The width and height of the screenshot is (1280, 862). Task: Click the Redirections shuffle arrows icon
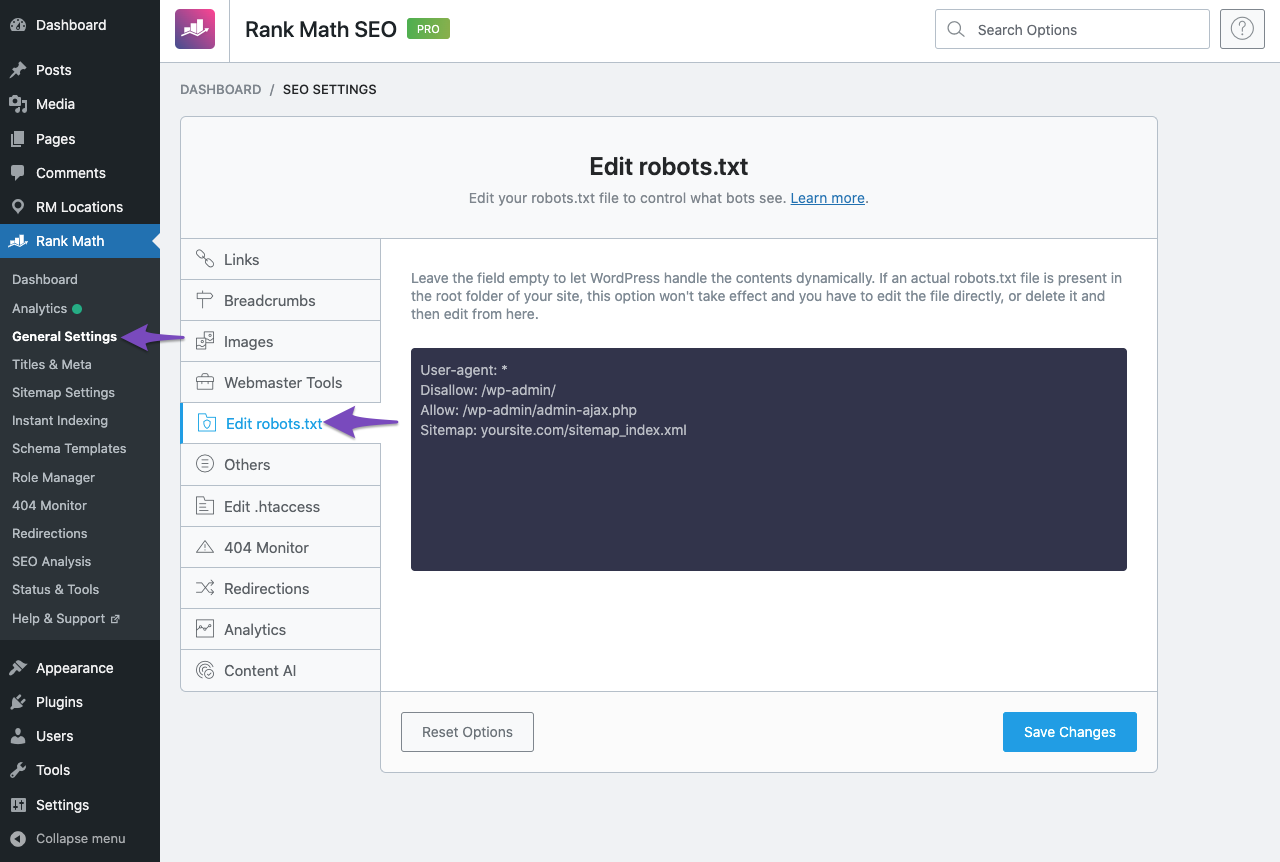(205, 588)
